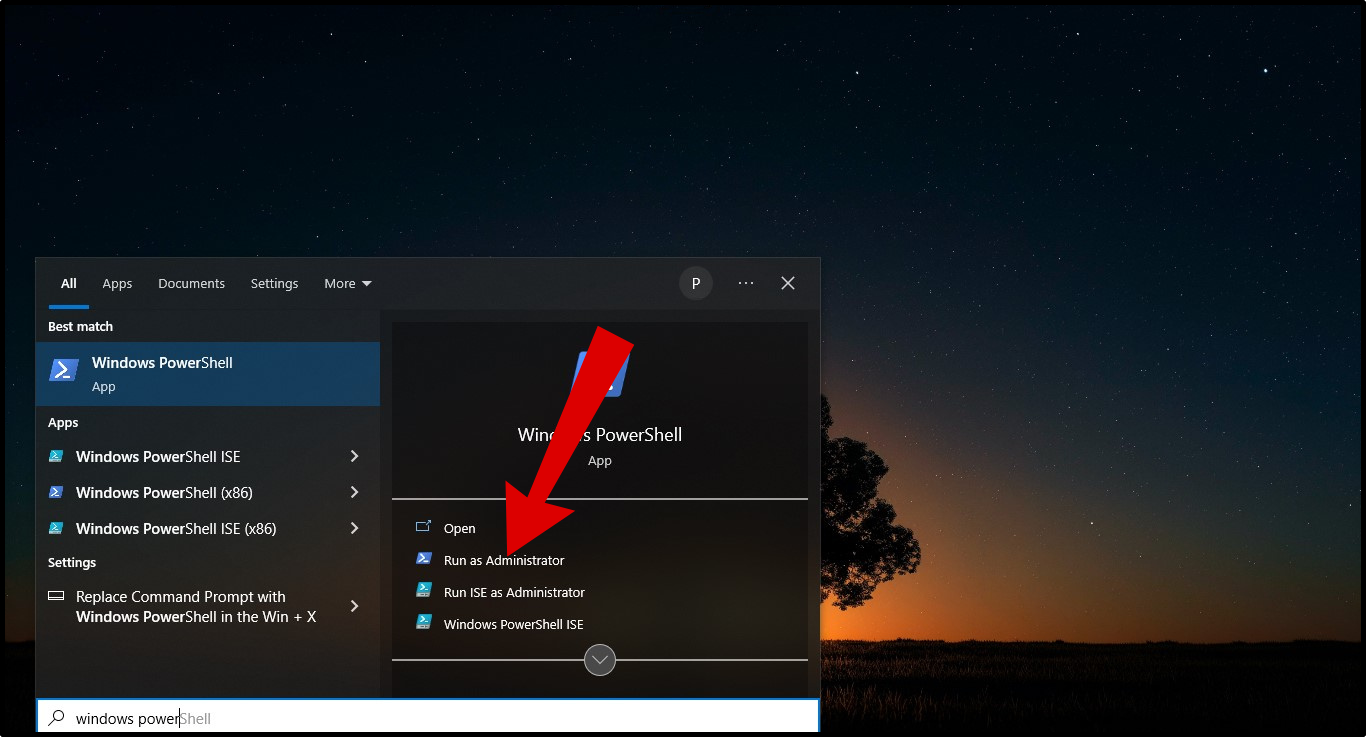The width and height of the screenshot is (1366, 737).
Task: Expand Windows PowerShell (x86) chevron arrow
Action: point(354,492)
